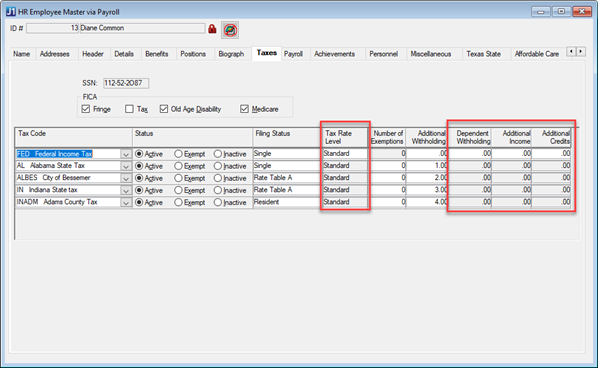Switch to the Miscellaneous tab

(x=431, y=54)
